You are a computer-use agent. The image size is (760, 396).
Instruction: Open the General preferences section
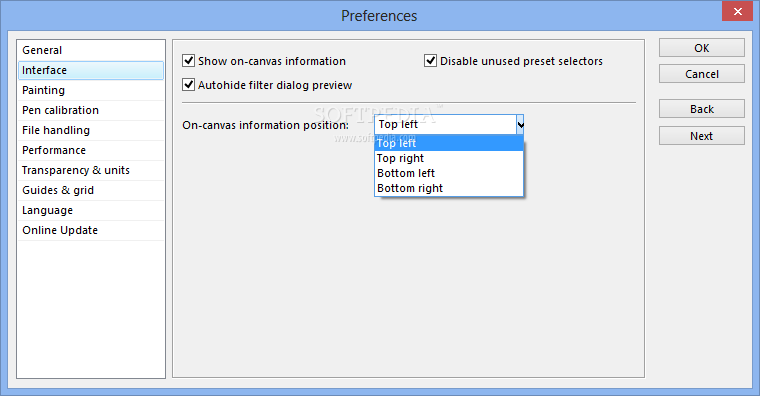(x=91, y=50)
